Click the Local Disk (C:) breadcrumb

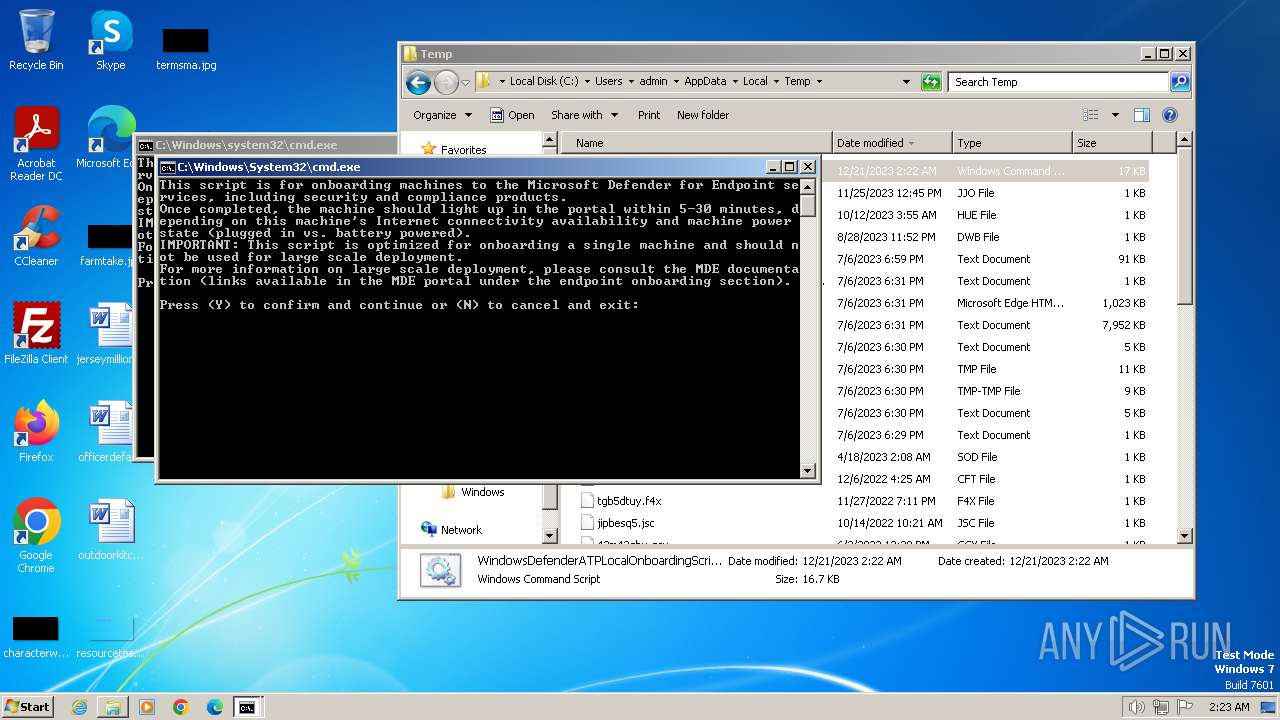coord(544,82)
